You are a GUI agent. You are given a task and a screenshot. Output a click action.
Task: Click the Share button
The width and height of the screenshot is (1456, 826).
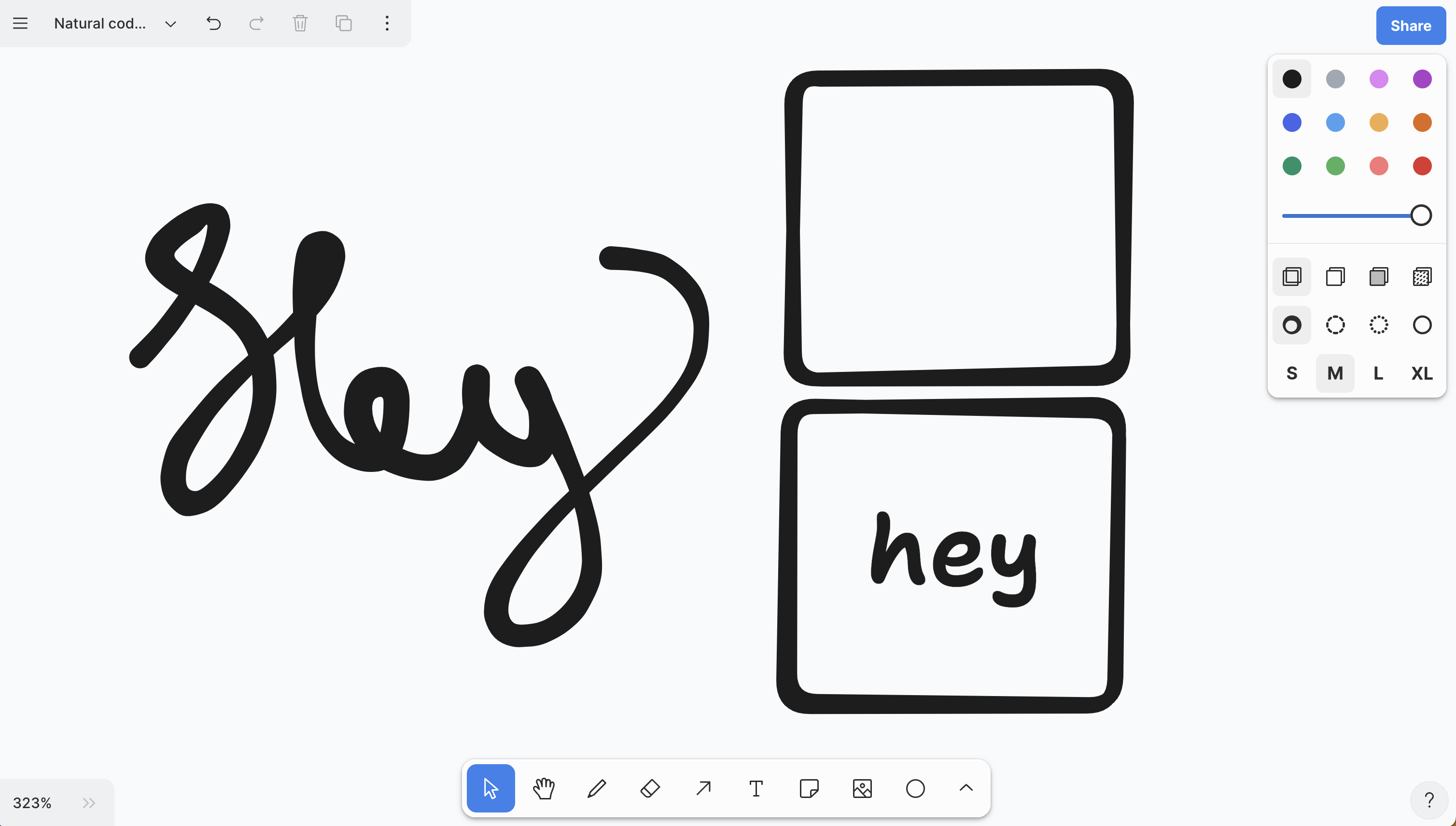(x=1410, y=26)
